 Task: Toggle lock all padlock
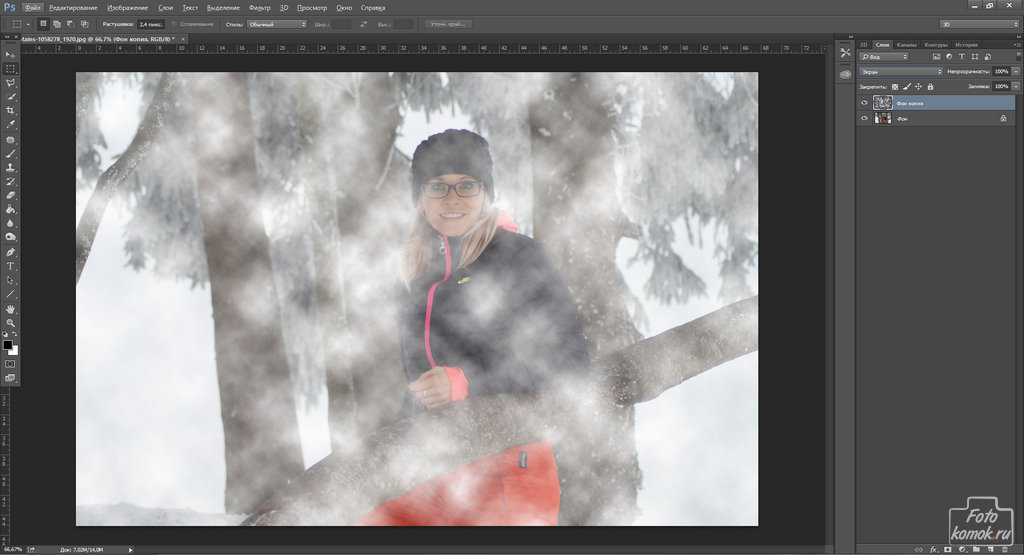click(931, 87)
